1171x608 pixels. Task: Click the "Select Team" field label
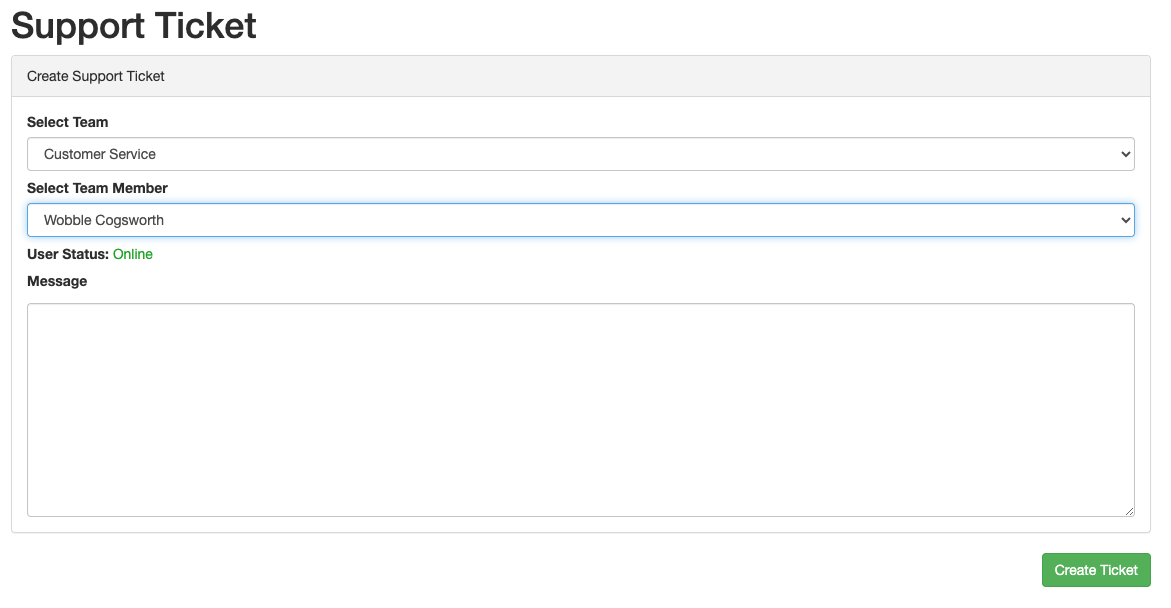[68, 122]
